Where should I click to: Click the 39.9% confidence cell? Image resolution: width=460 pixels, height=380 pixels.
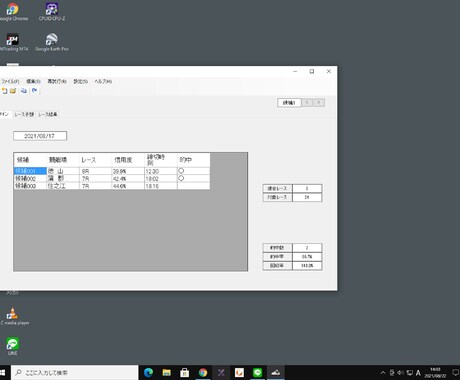pyautogui.click(x=128, y=171)
